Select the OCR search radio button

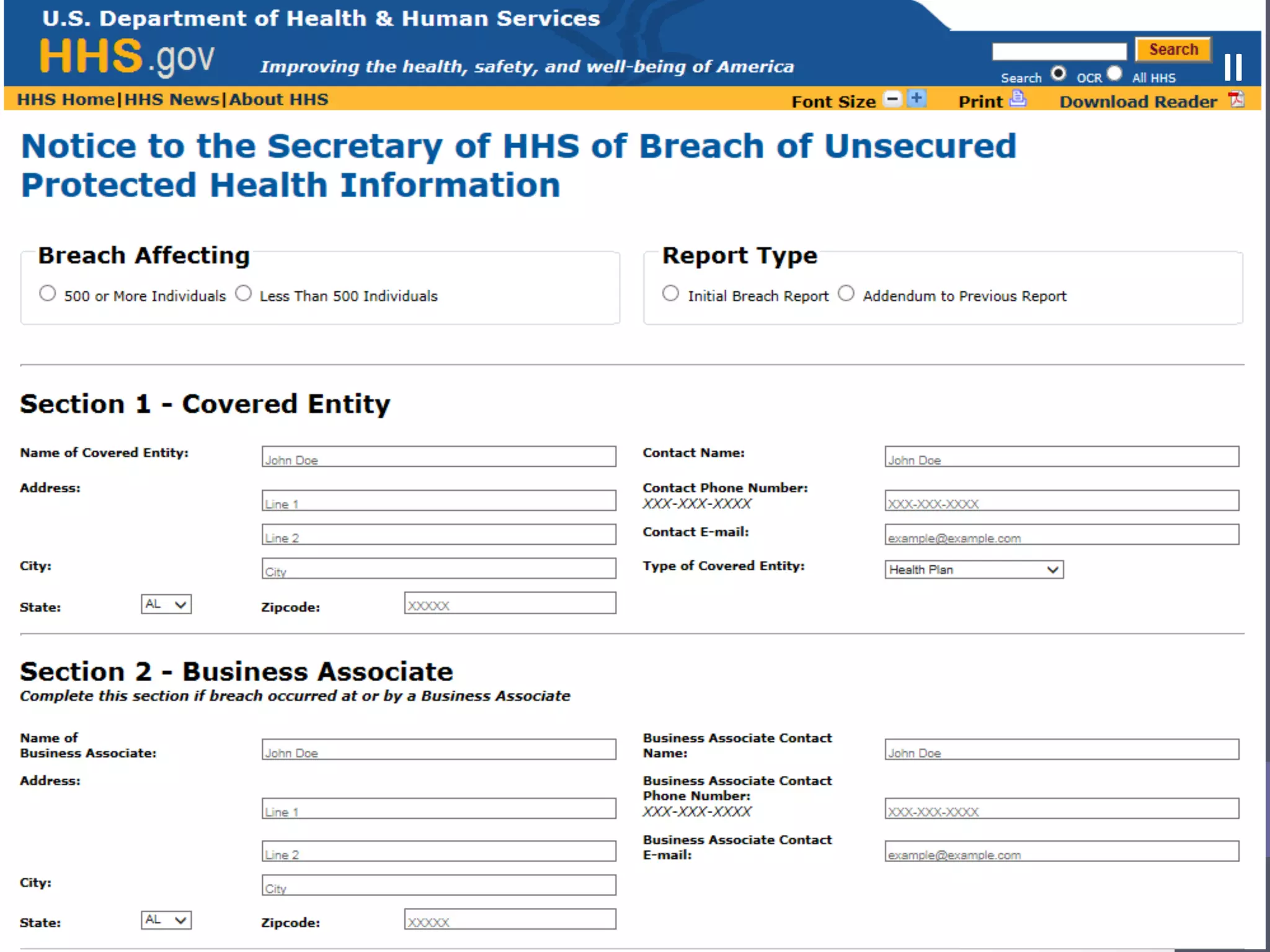coord(1059,74)
